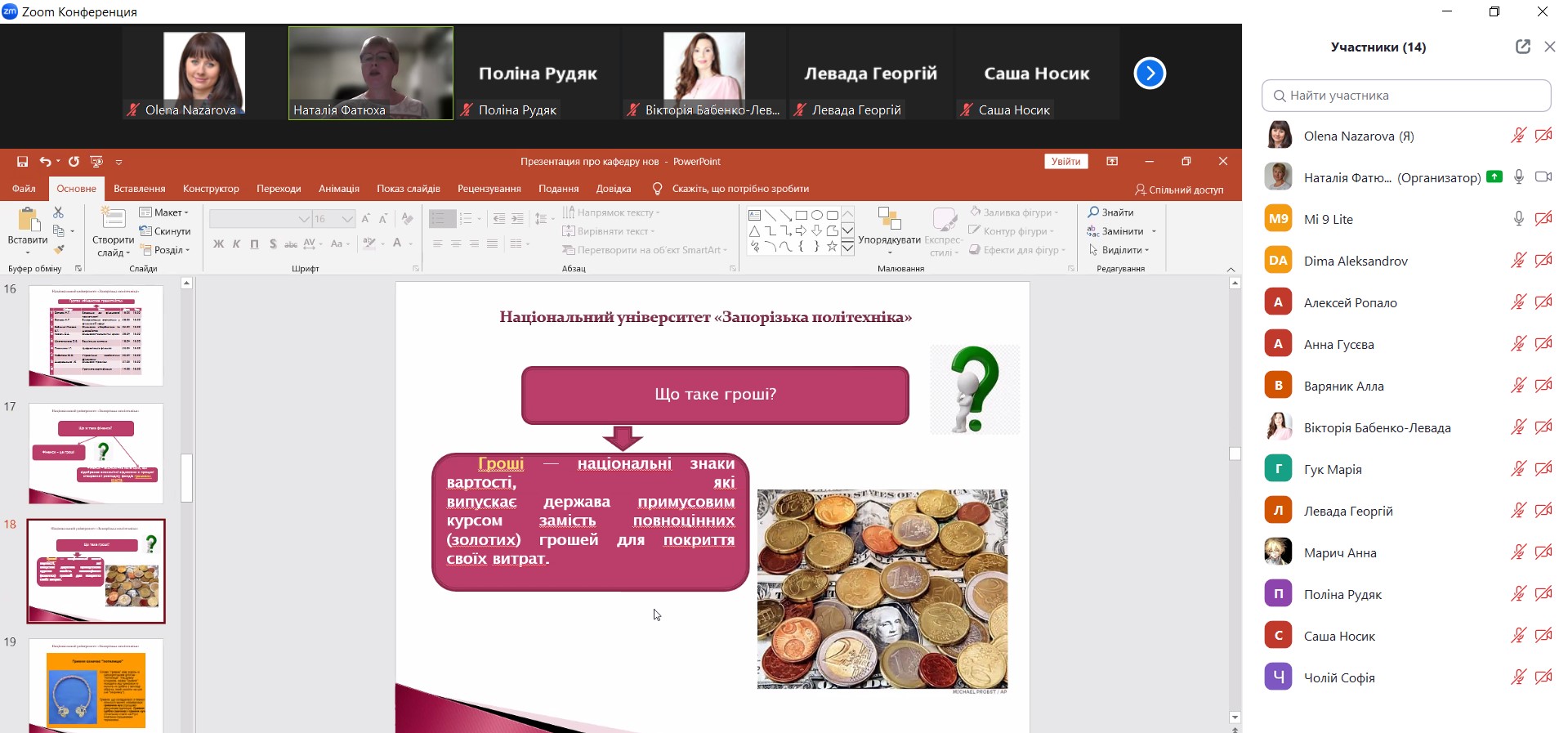Screen dimensions: 1568x733
Task: Click the Увійти sign-in button
Action: [1065, 162]
